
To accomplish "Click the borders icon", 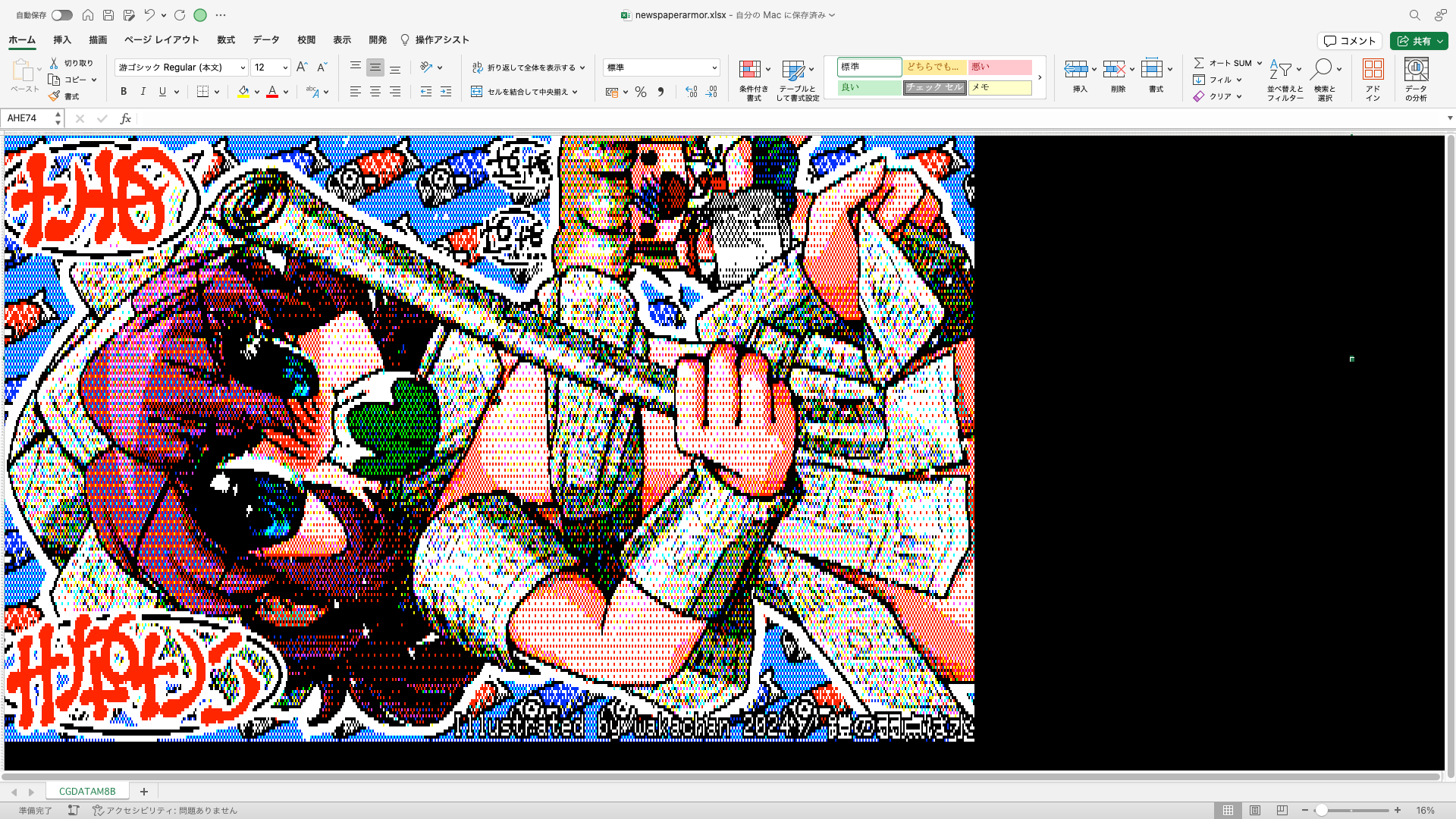I will point(202,92).
